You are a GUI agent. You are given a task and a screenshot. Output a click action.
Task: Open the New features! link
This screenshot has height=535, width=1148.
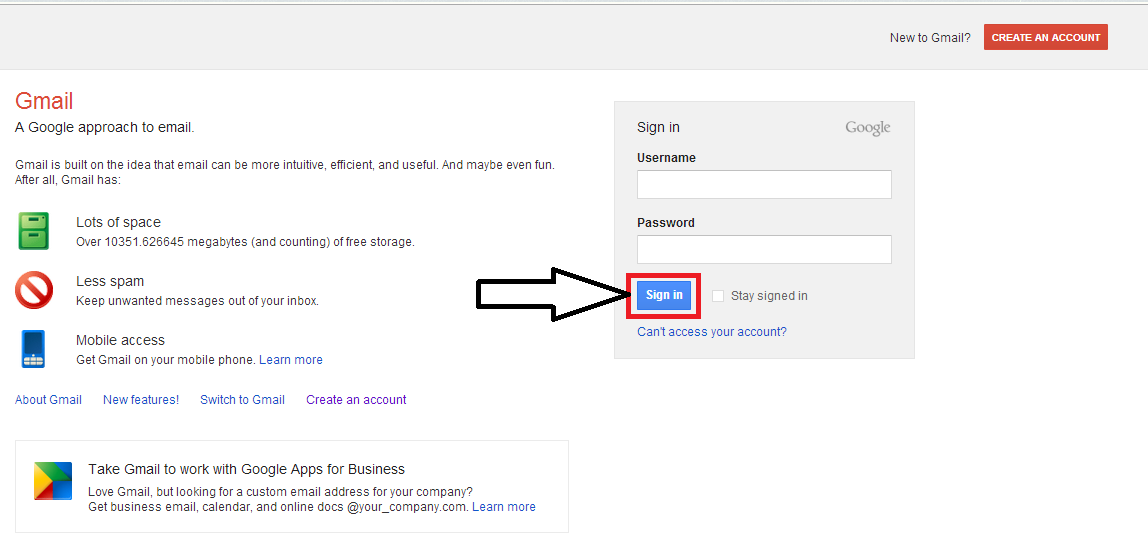(x=141, y=400)
